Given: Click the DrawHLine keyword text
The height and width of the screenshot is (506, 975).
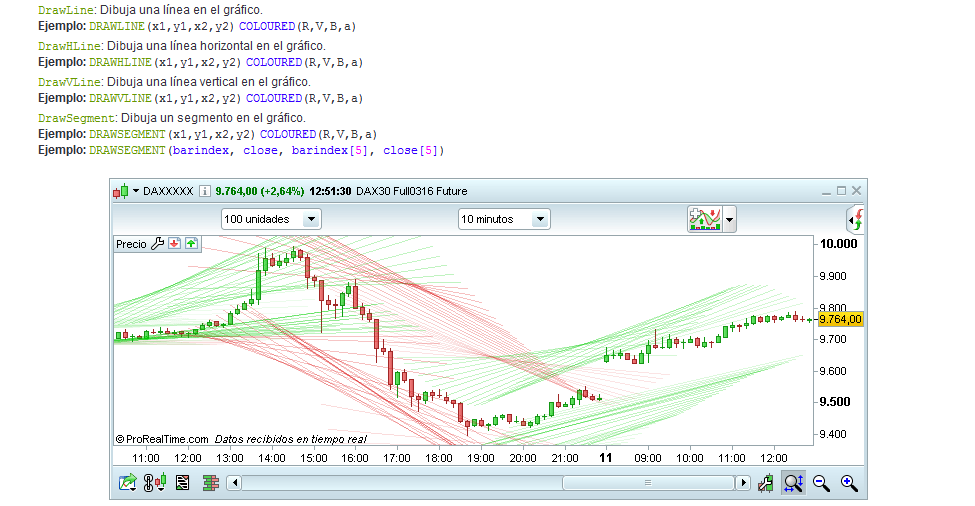Looking at the screenshot, I should tap(70, 47).
